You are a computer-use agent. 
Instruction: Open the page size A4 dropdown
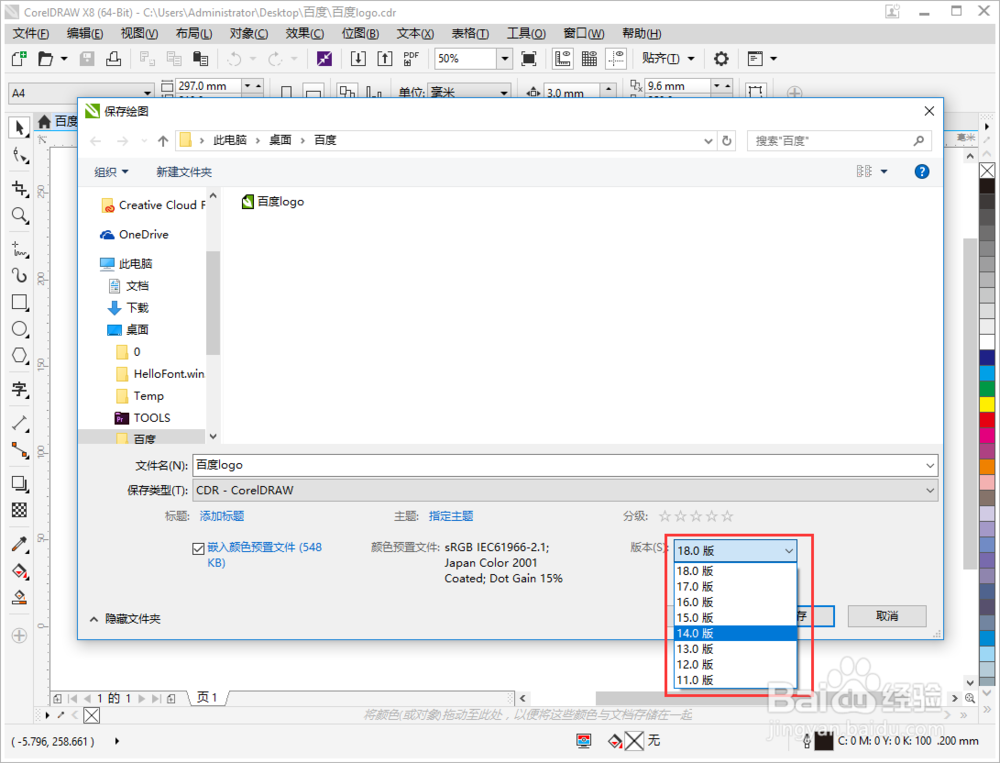147,93
